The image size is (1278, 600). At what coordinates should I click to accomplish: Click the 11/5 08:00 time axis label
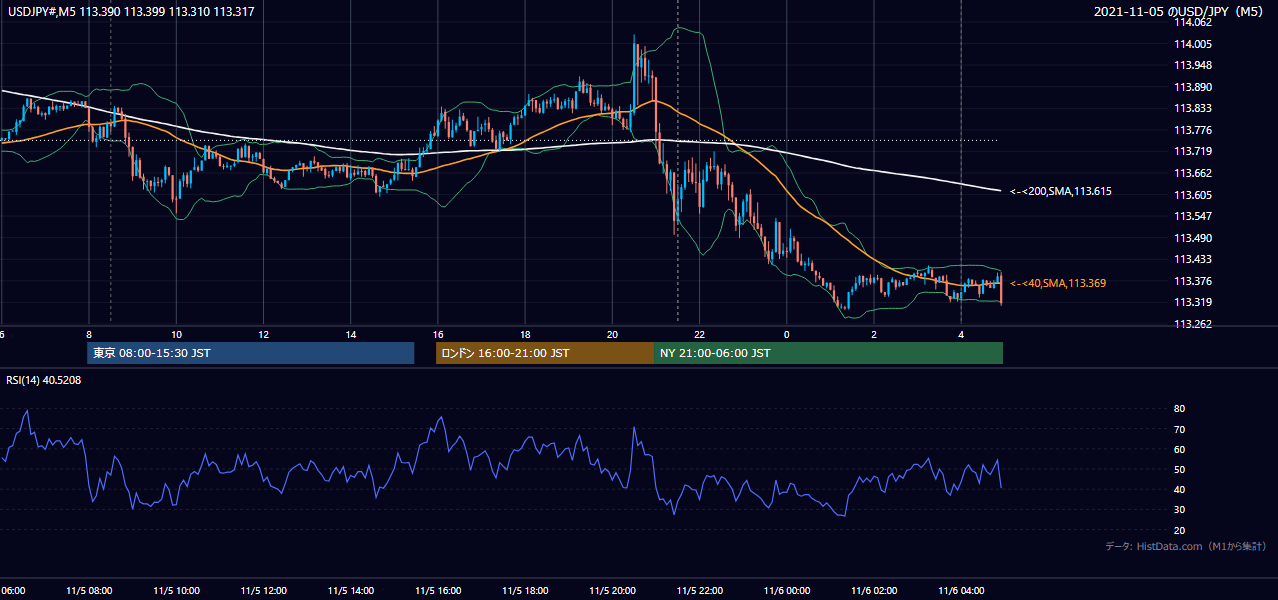[89, 590]
